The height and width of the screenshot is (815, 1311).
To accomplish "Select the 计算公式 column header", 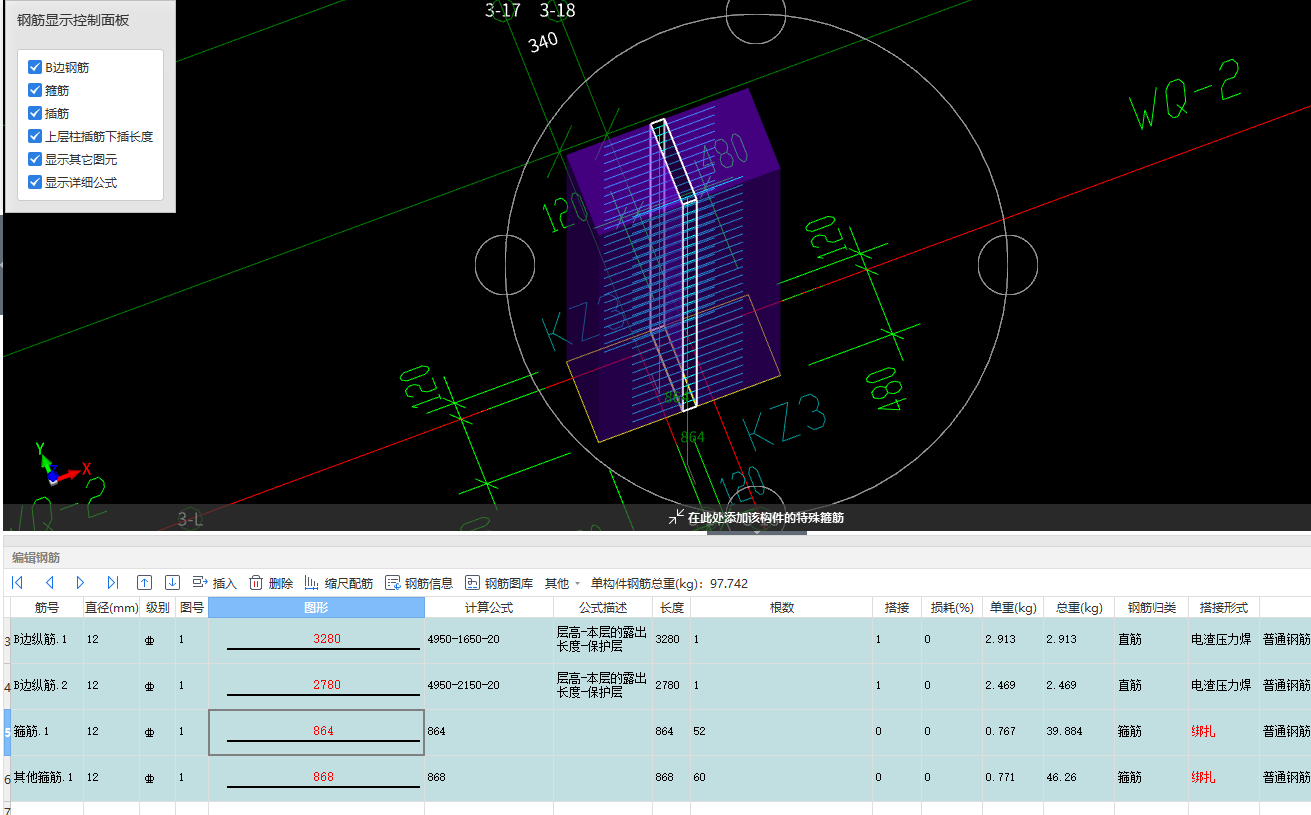I will (488, 607).
